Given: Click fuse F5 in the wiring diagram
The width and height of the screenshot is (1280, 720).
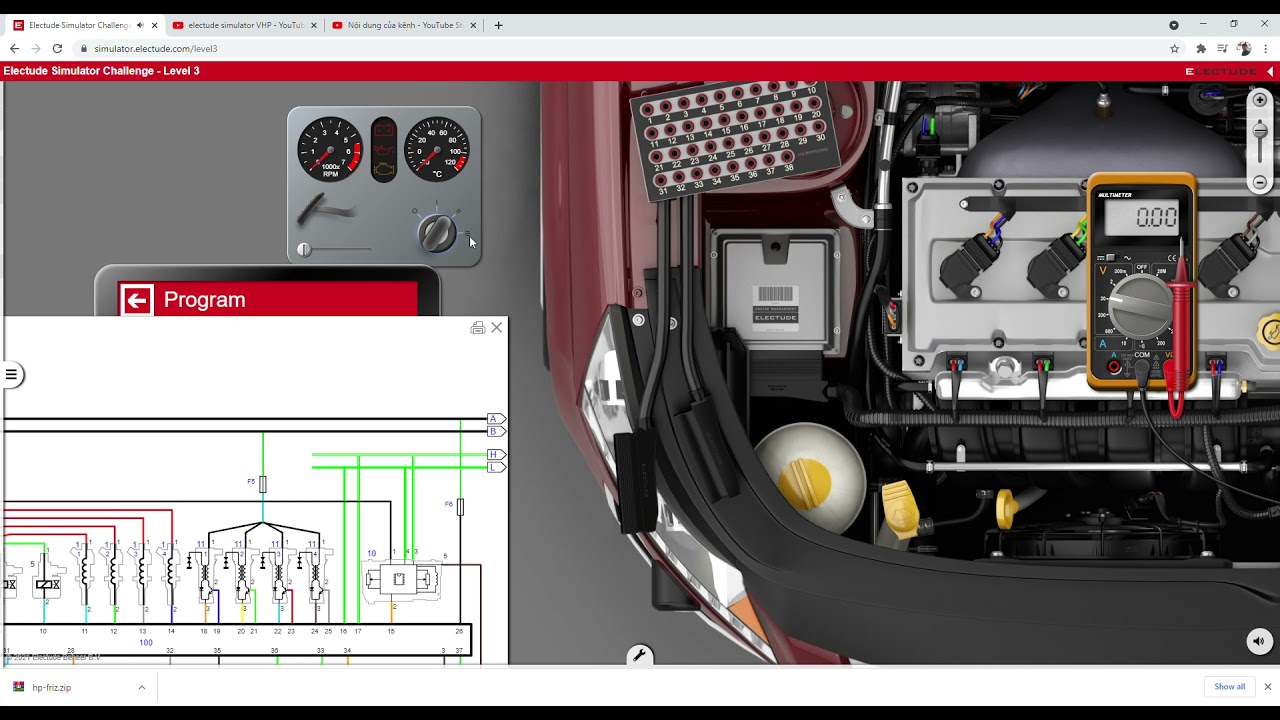Looking at the screenshot, I should coord(262,484).
